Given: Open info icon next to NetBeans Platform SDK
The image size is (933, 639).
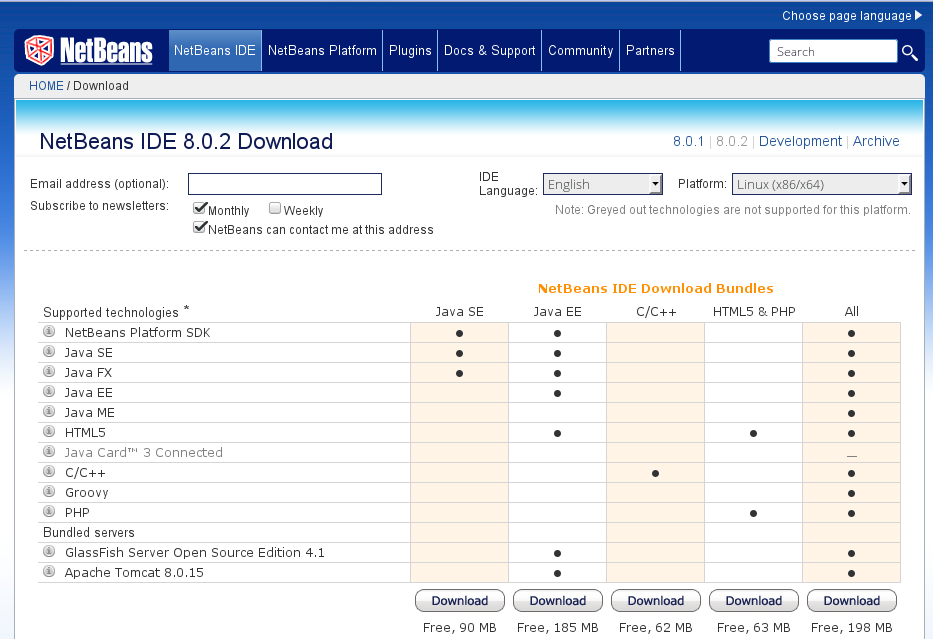Looking at the screenshot, I should [48, 332].
